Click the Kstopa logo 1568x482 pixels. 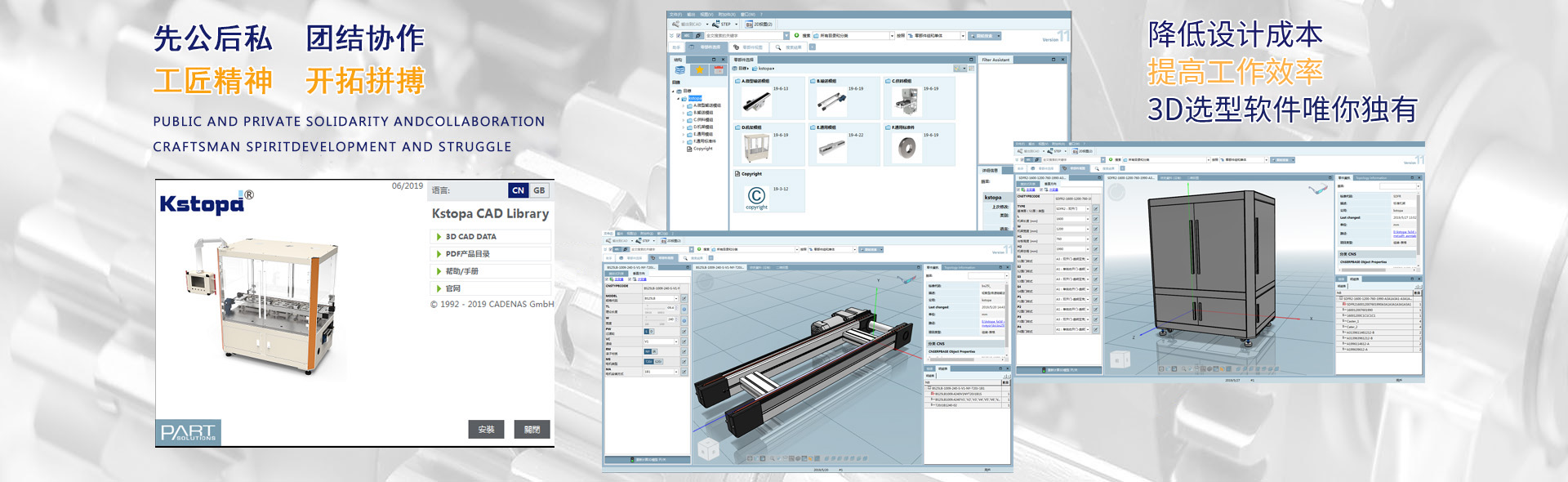pos(203,203)
